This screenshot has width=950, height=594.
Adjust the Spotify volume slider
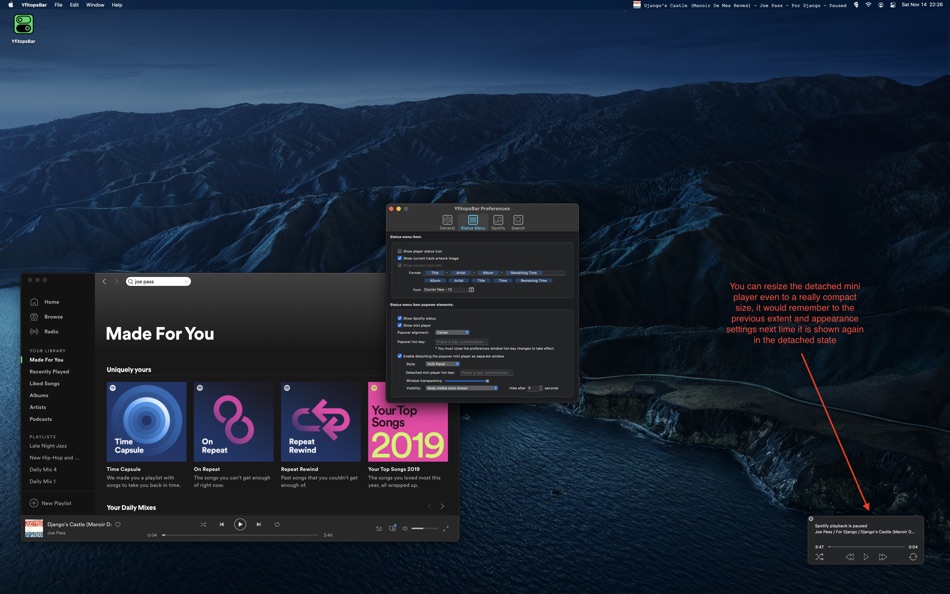tap(425, 528)
